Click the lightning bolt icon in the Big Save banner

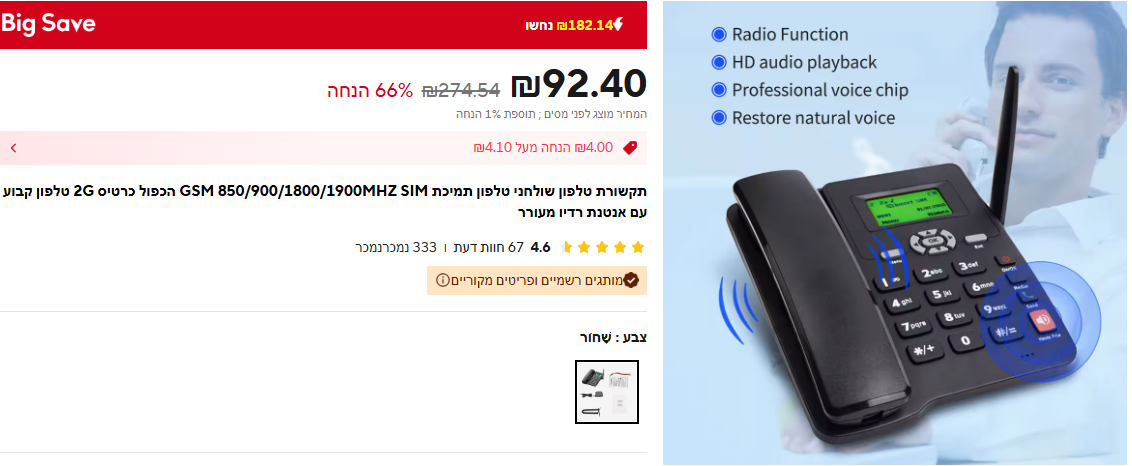pos(618,25)
